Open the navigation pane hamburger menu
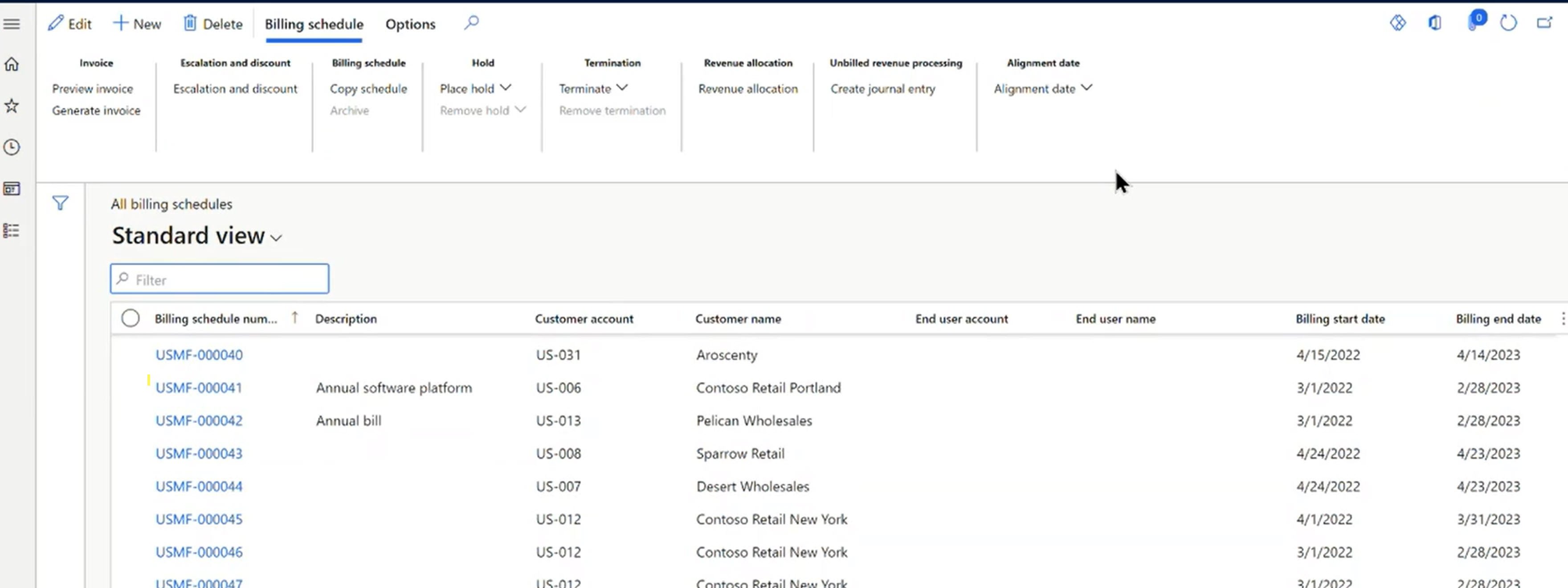 [12, 24]
